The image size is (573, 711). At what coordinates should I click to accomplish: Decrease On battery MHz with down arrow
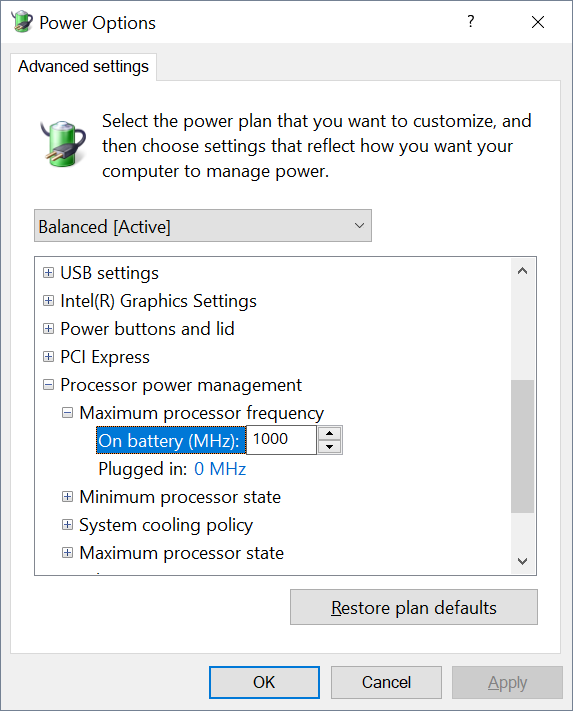(330, 447)
